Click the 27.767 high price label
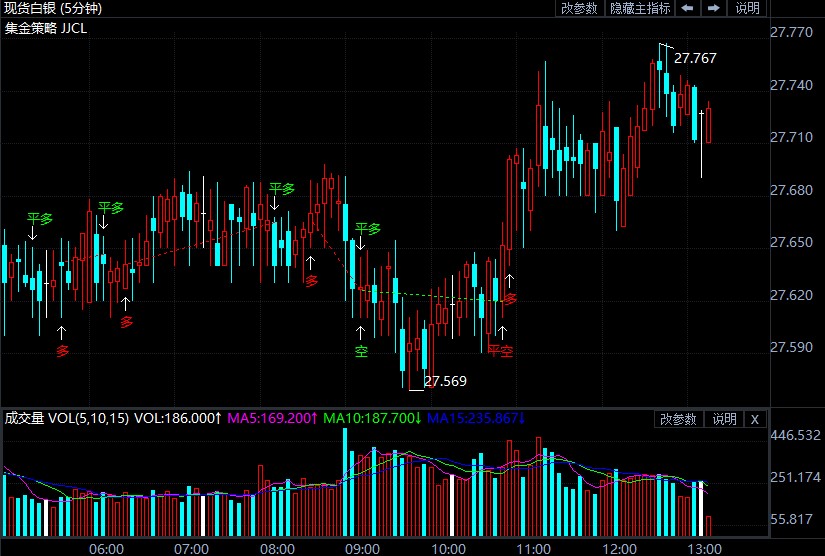This screenshot has height=556, width=825. 695,58
